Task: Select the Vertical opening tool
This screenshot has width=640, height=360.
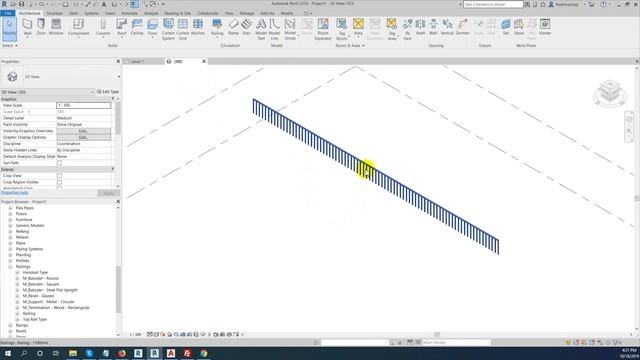Action: point(447,27)
